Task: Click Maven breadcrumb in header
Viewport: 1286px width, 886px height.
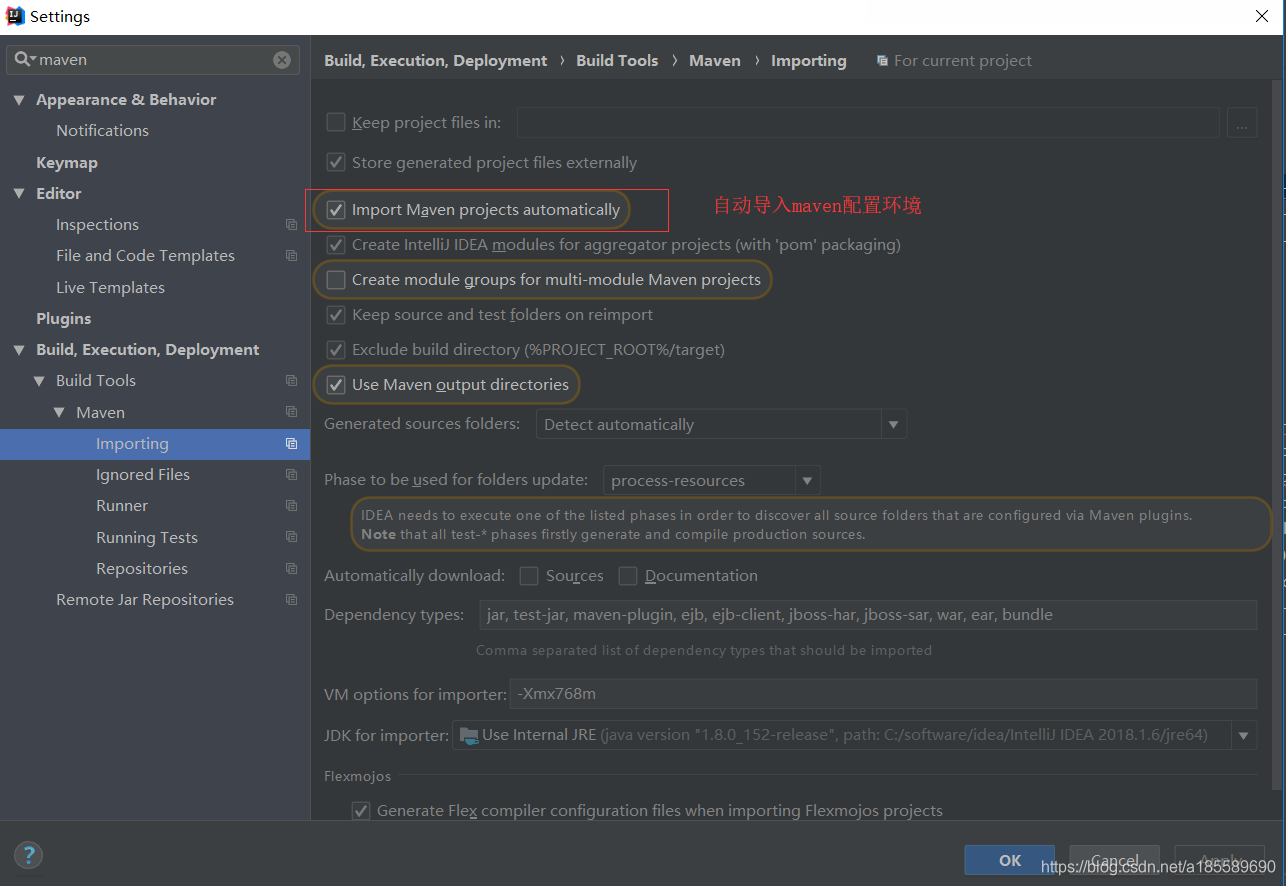Action: click(x=715, y=61)
